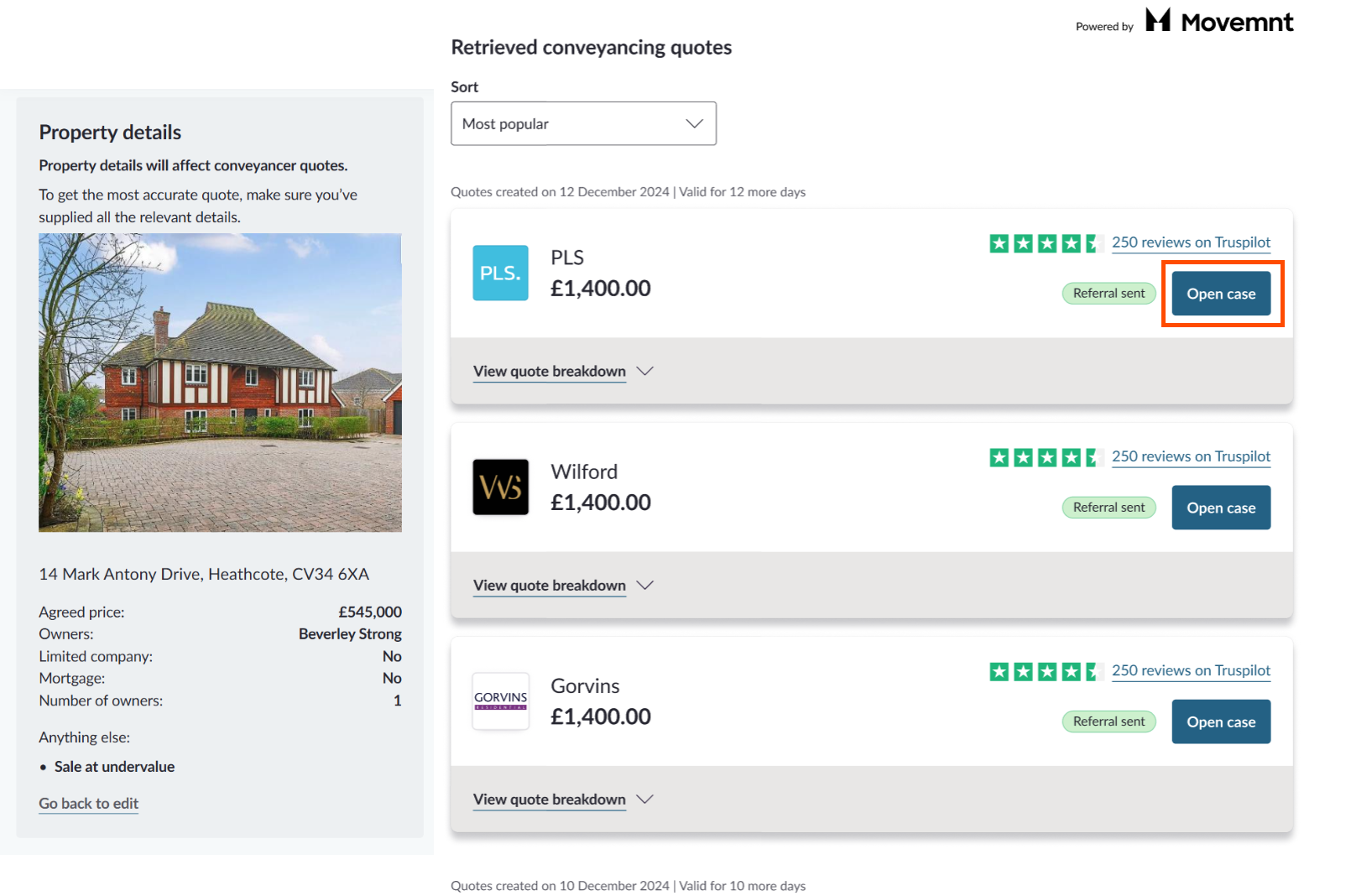Viewport: 1351px width, 896px height.
Task: Click the Number of owners label
Action: [101, 700]
